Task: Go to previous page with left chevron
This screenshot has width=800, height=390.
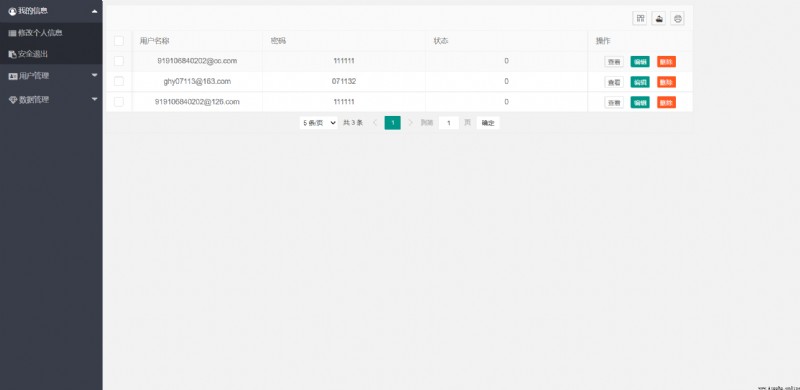Action: [x=375, y=123]
